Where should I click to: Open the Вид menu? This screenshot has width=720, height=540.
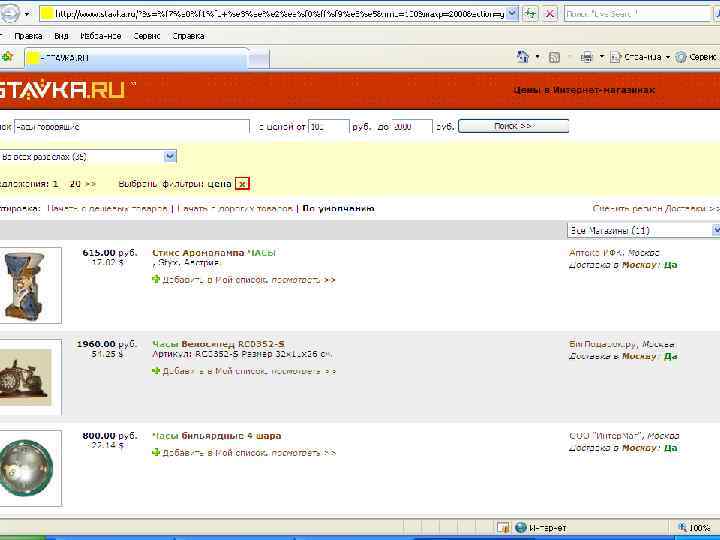pos(61,36)
